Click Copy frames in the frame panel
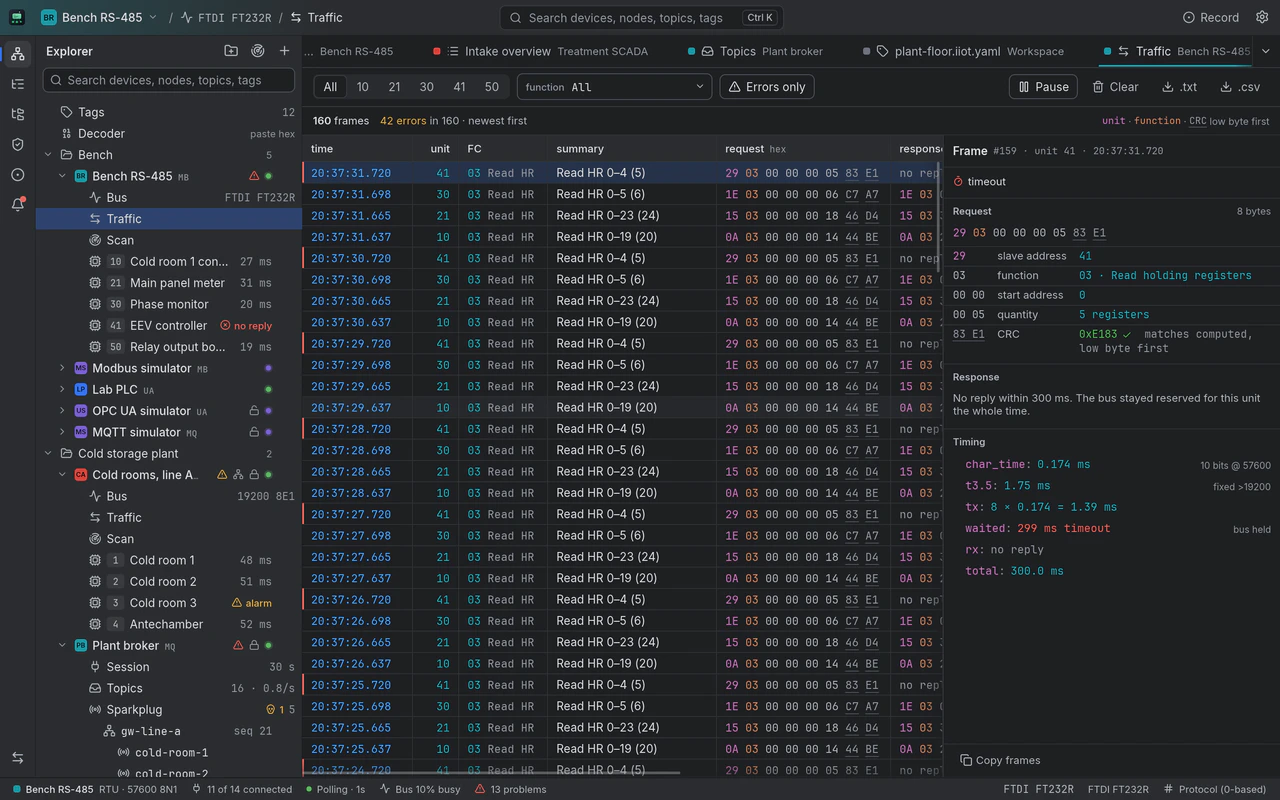 click(1000, 760)
